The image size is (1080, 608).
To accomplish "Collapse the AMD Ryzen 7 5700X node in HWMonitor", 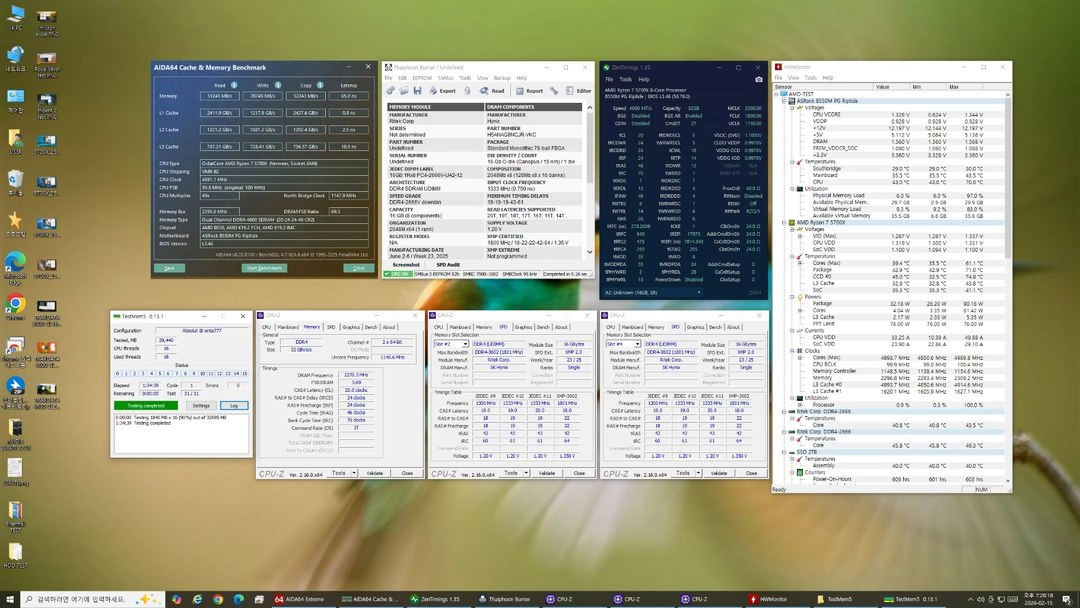I will [785, 222].
